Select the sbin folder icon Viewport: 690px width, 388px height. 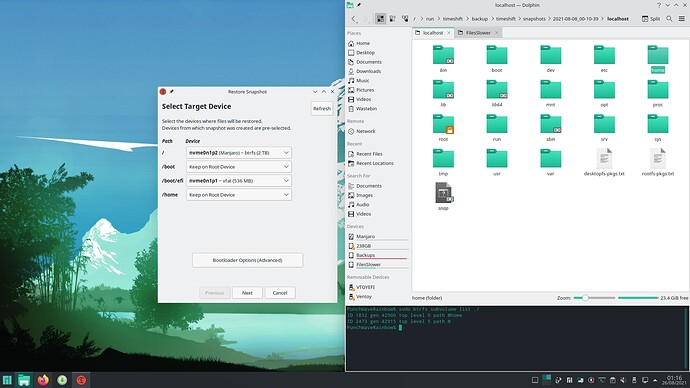(x=551, y=124)
